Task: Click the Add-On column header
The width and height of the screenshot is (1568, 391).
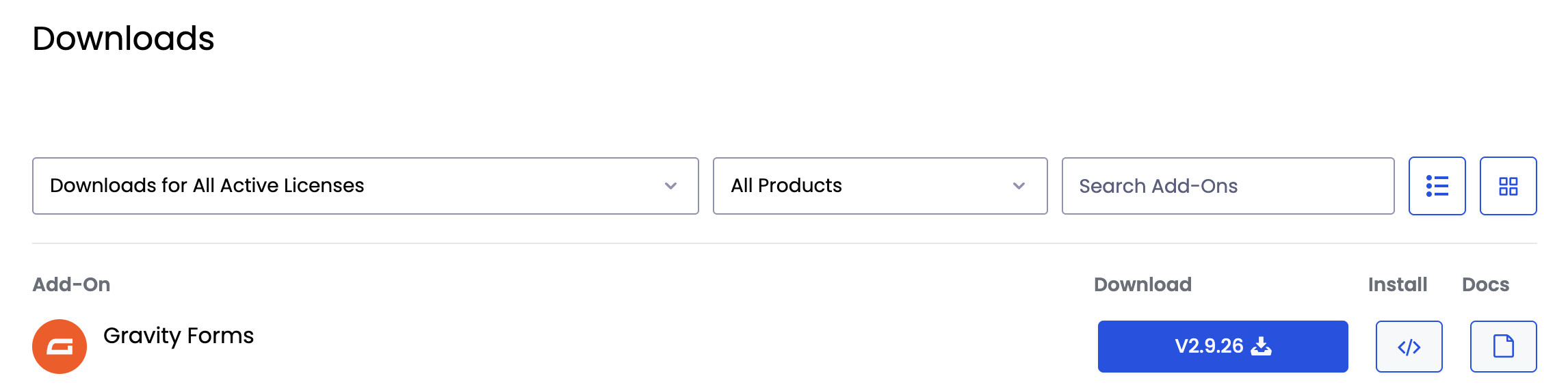Action: pyautogui.click(x=71, y=284)
